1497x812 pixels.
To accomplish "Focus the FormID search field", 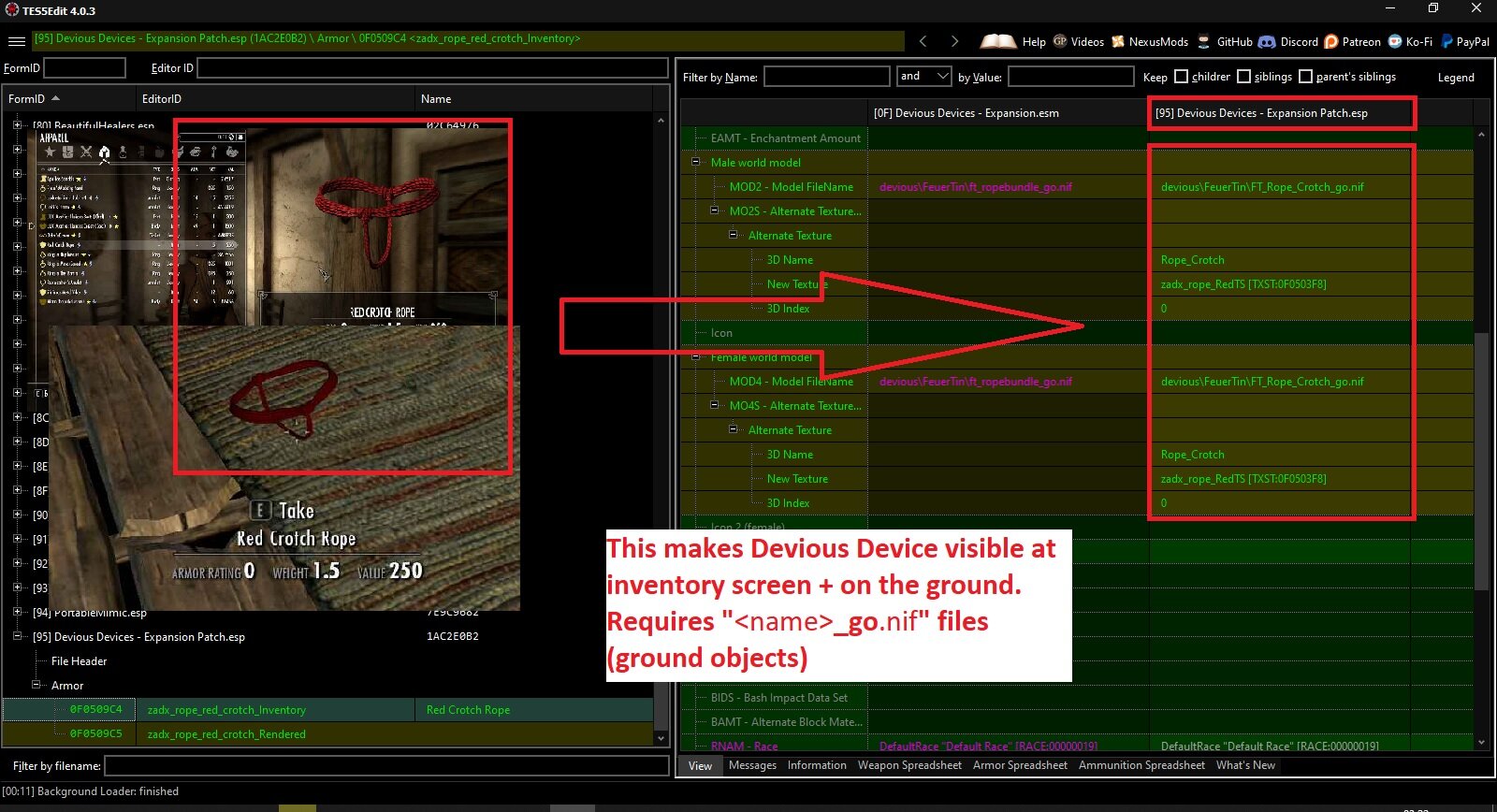I will [x=84, y=67].
